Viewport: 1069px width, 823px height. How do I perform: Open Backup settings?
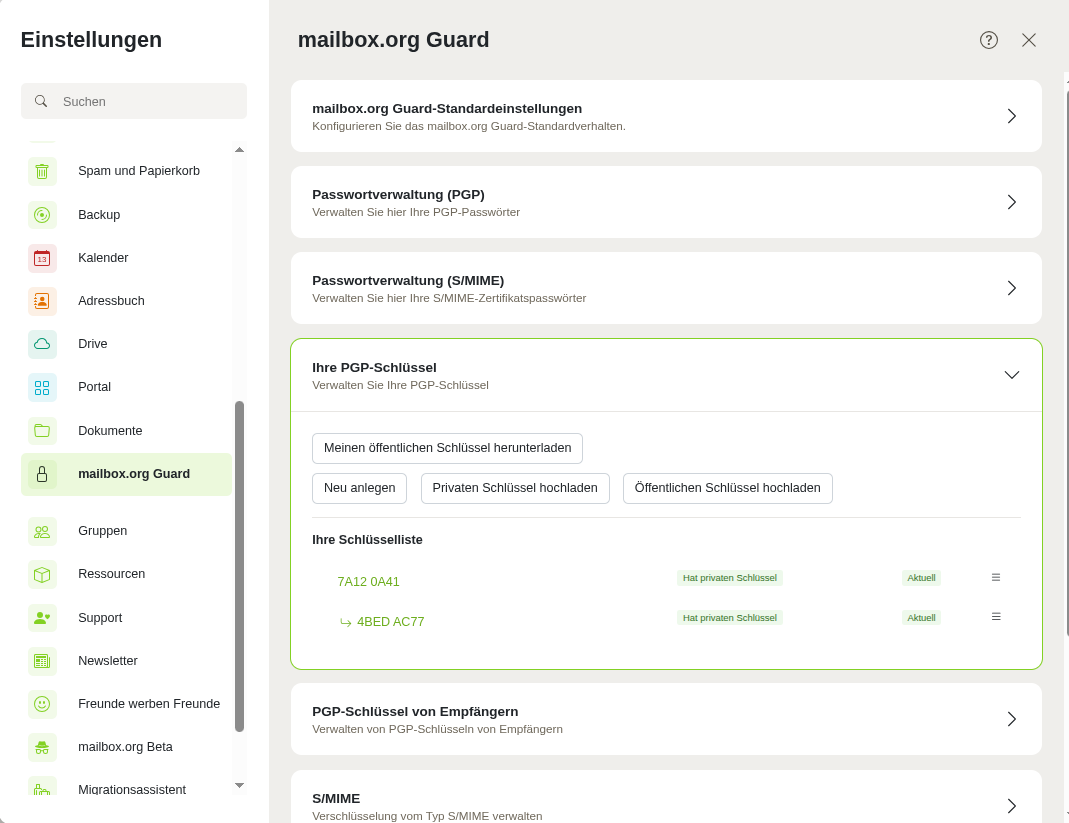(x=126, y=215)
